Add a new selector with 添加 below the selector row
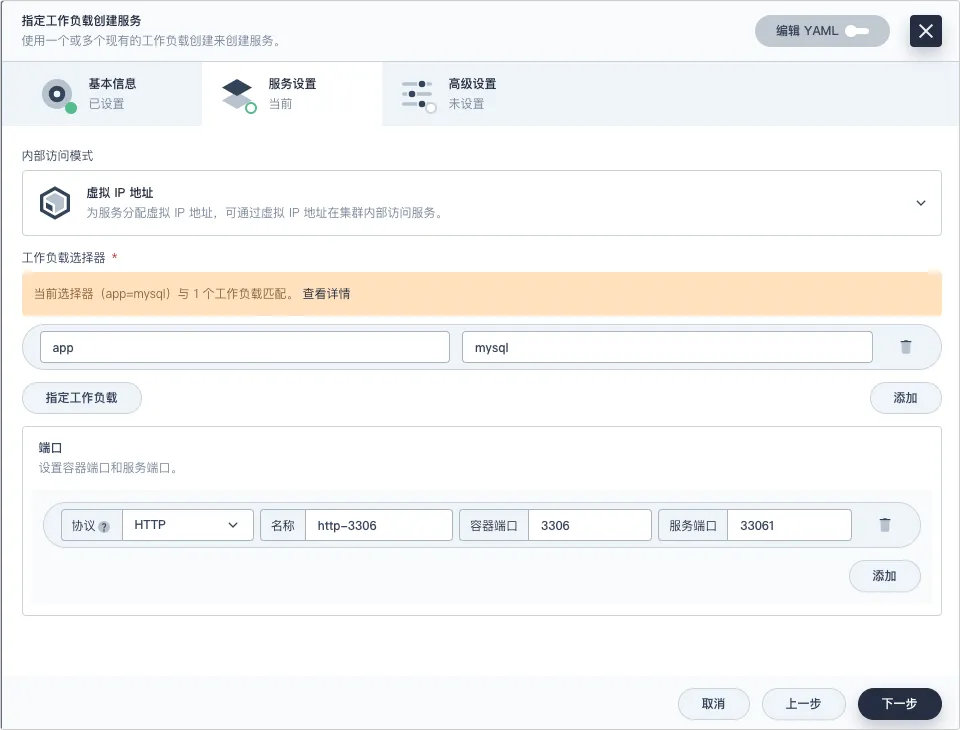 pos(905,398)
